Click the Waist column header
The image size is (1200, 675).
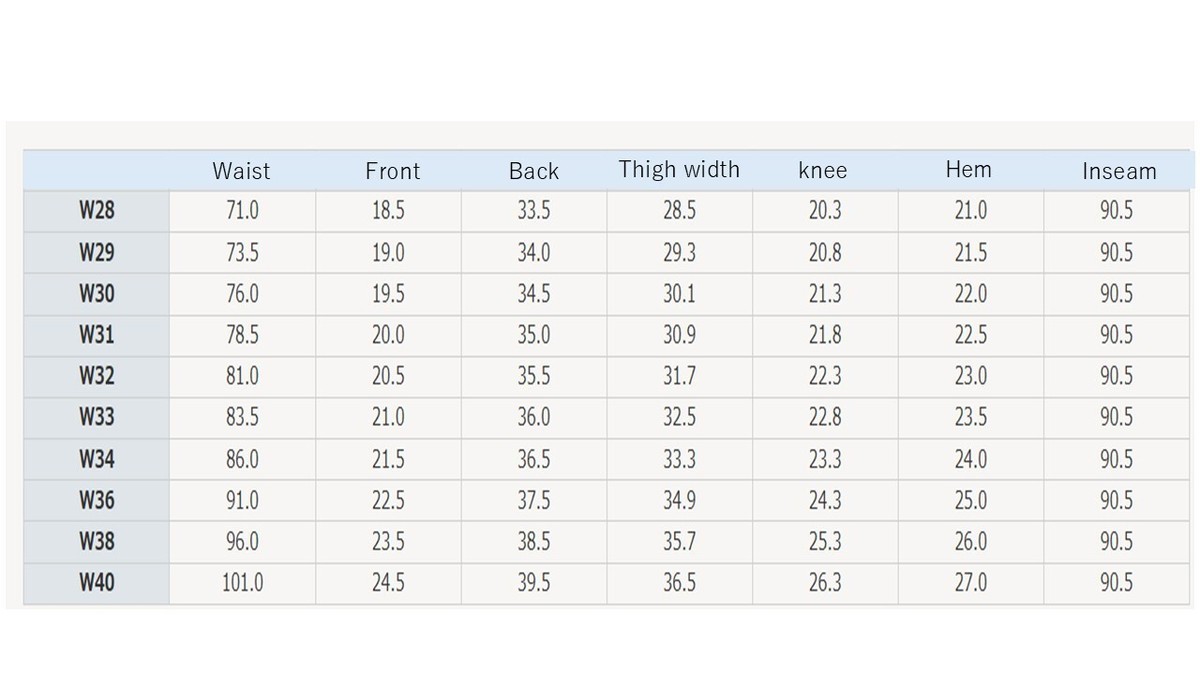click(241, 171)
